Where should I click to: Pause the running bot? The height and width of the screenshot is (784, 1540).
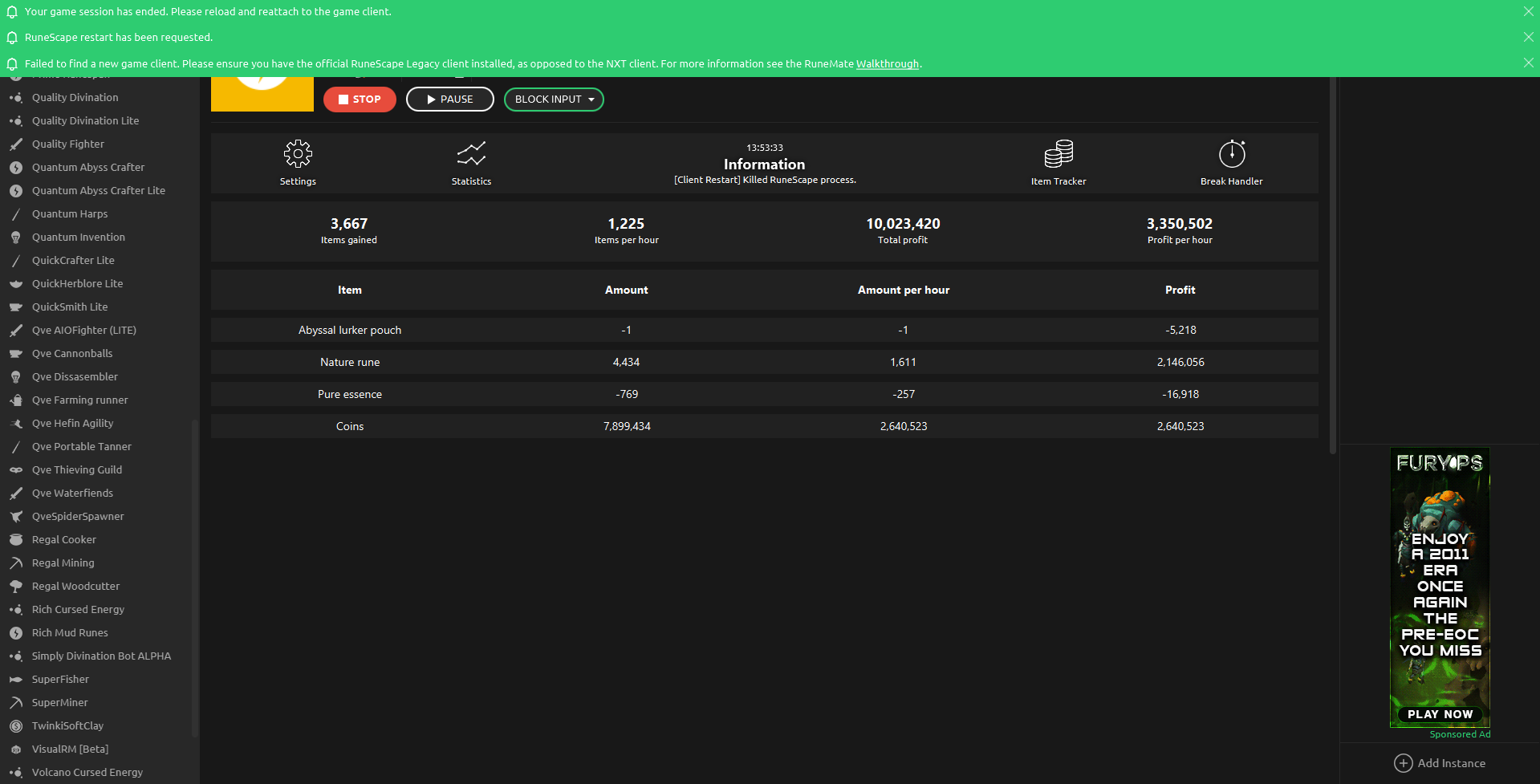tap(449, 100)
